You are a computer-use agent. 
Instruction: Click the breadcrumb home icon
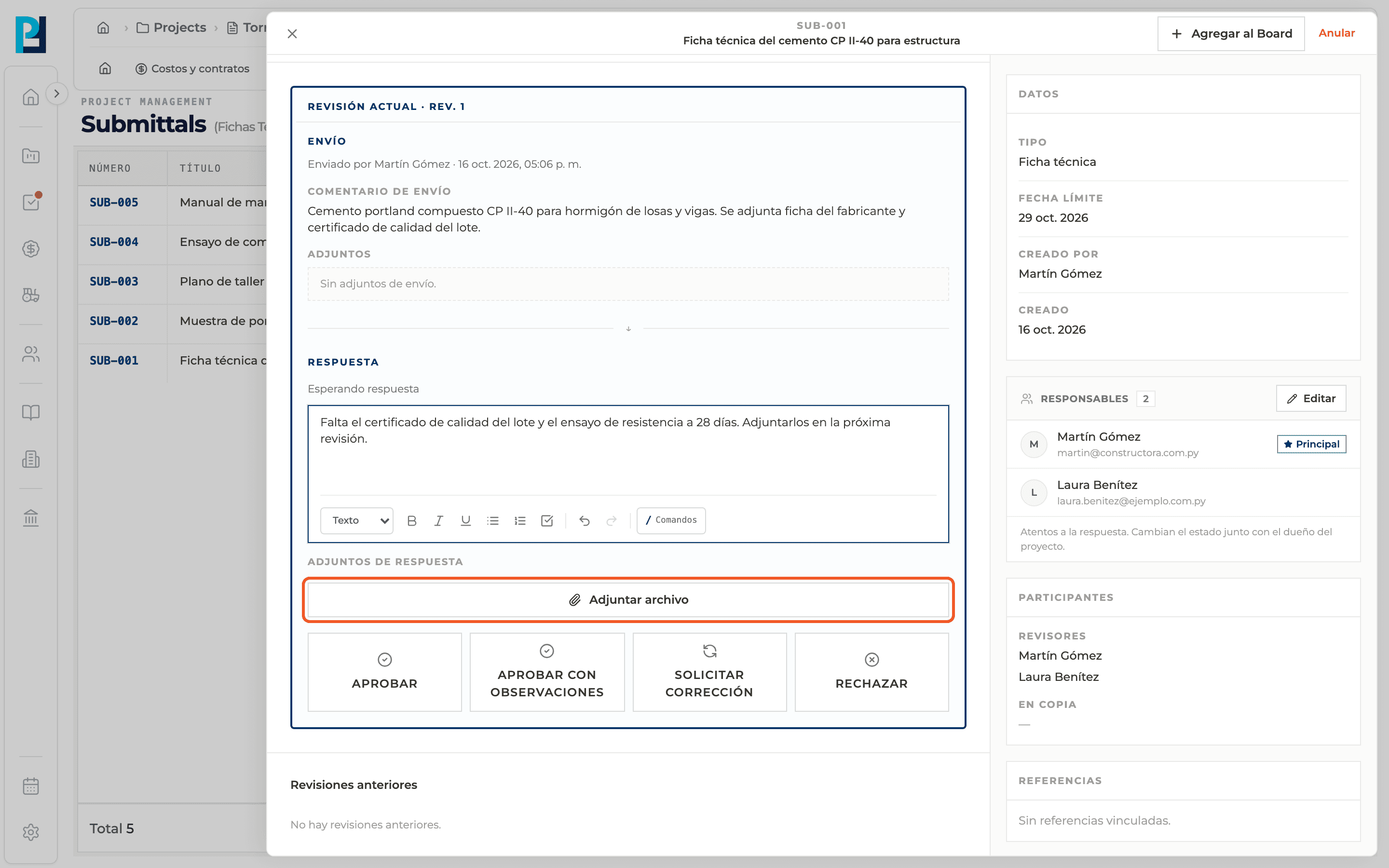[103, 27]
